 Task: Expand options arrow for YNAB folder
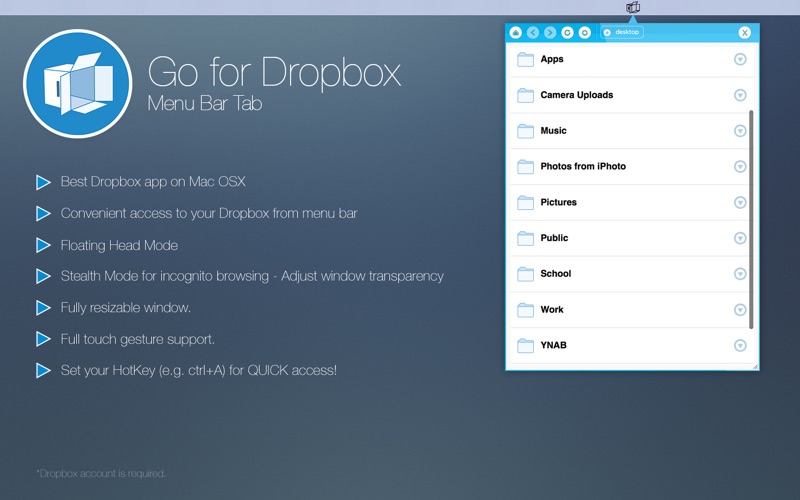coord(740,345)
